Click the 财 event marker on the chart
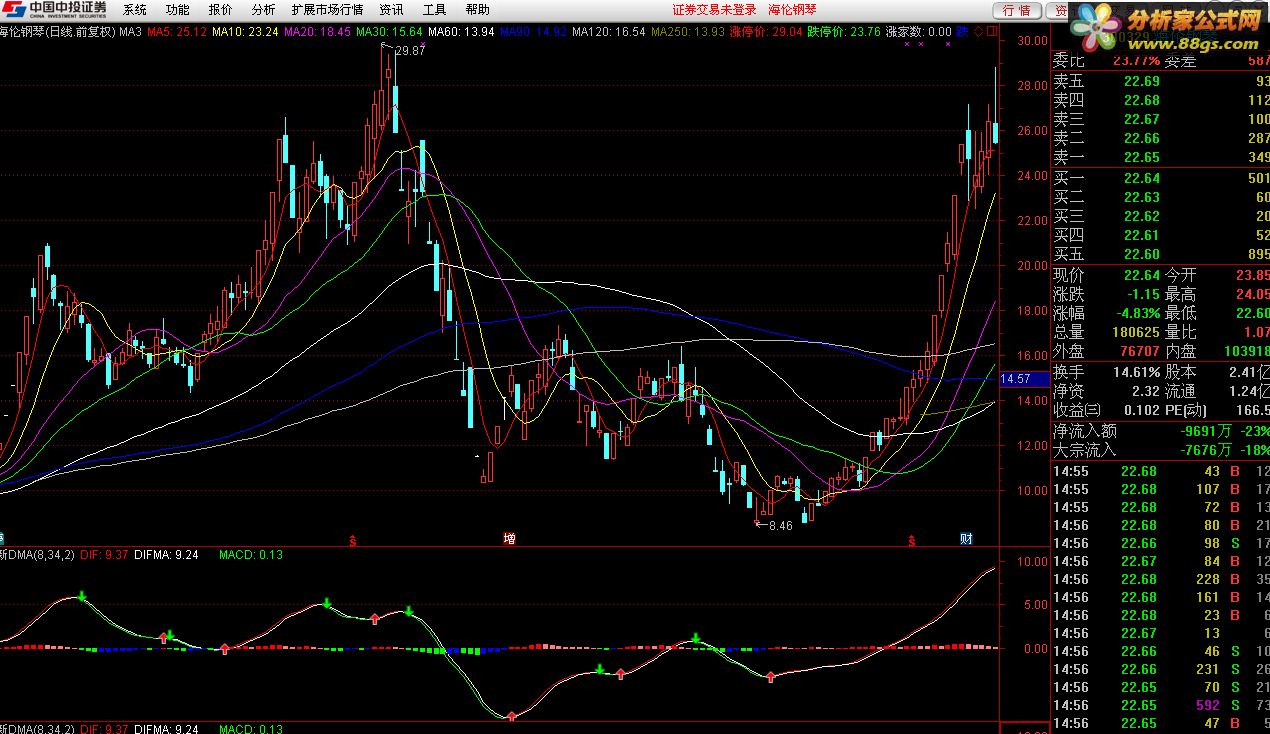 point(966,539)
